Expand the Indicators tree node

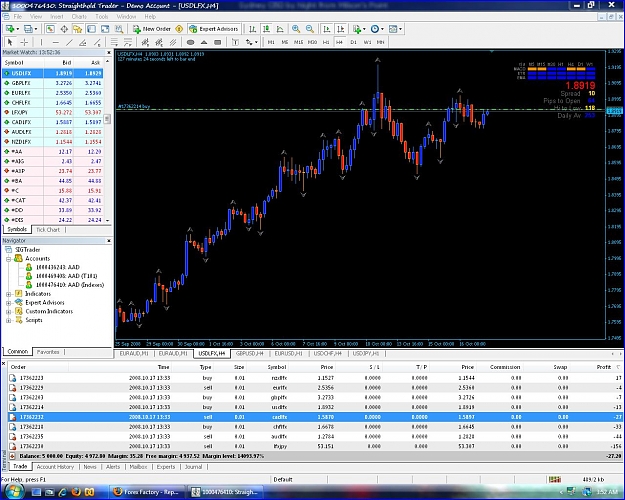pos(8,294)
